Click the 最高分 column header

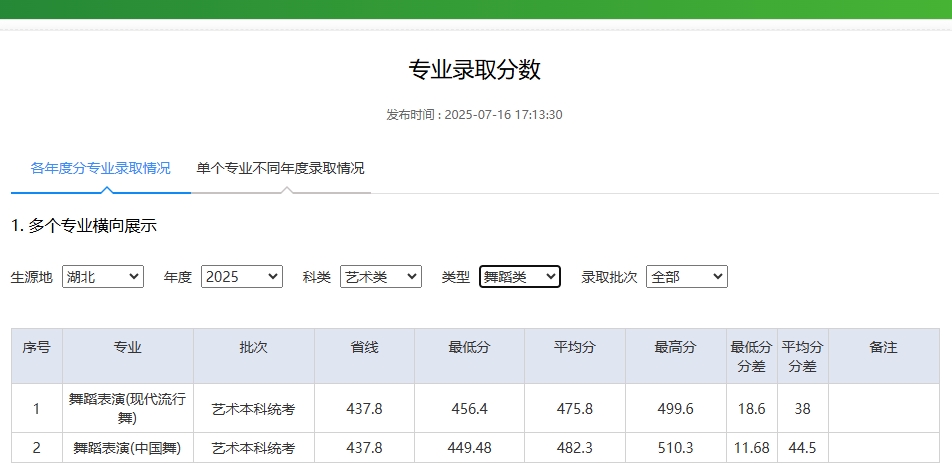[676, 348]
